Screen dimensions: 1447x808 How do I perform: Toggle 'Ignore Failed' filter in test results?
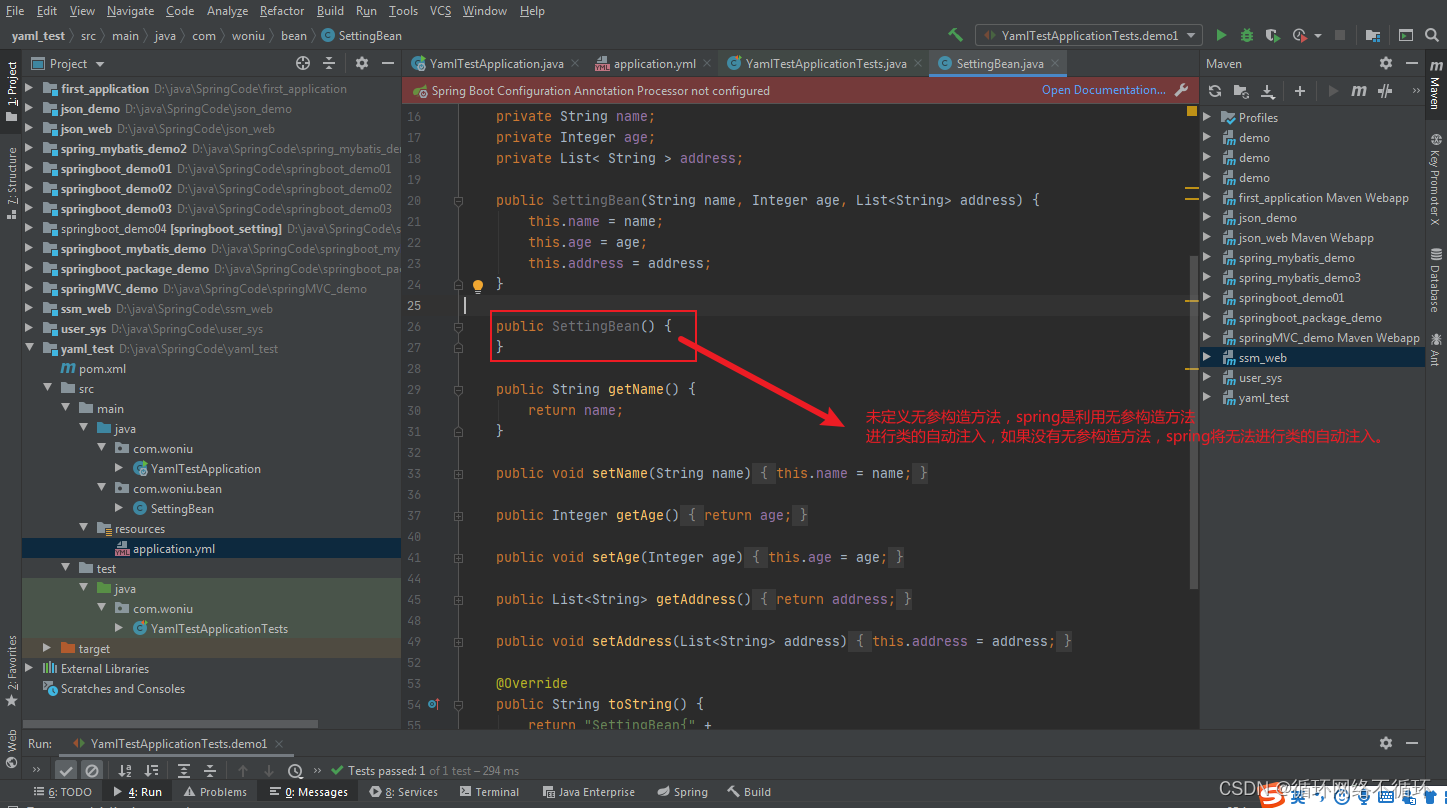(x=91, y=770)
